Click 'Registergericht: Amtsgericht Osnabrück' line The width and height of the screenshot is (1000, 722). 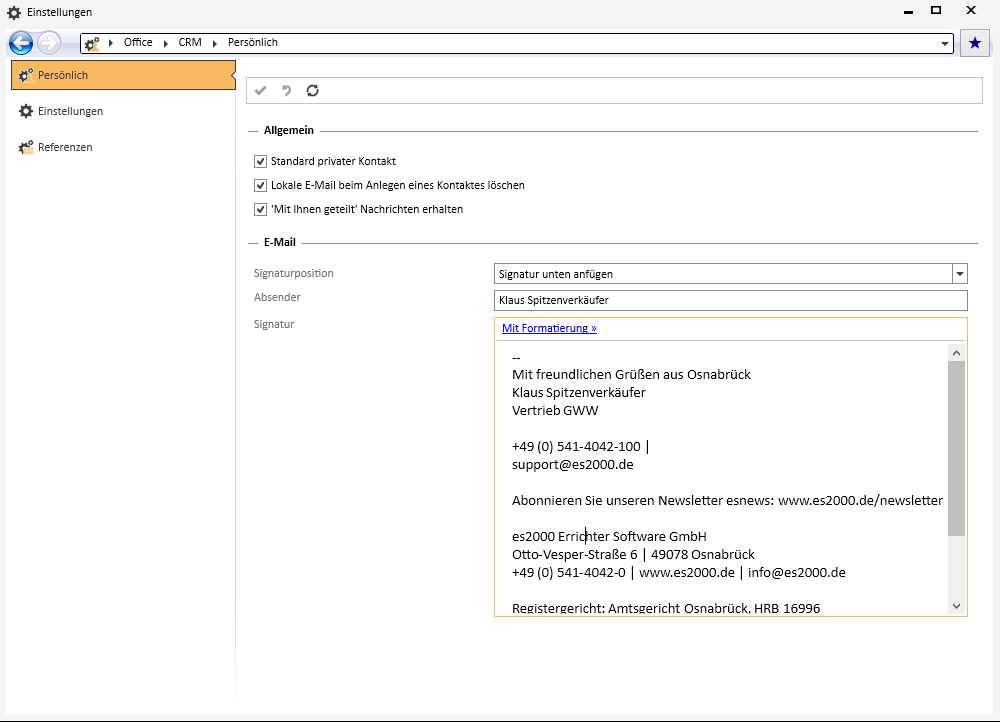666,608
